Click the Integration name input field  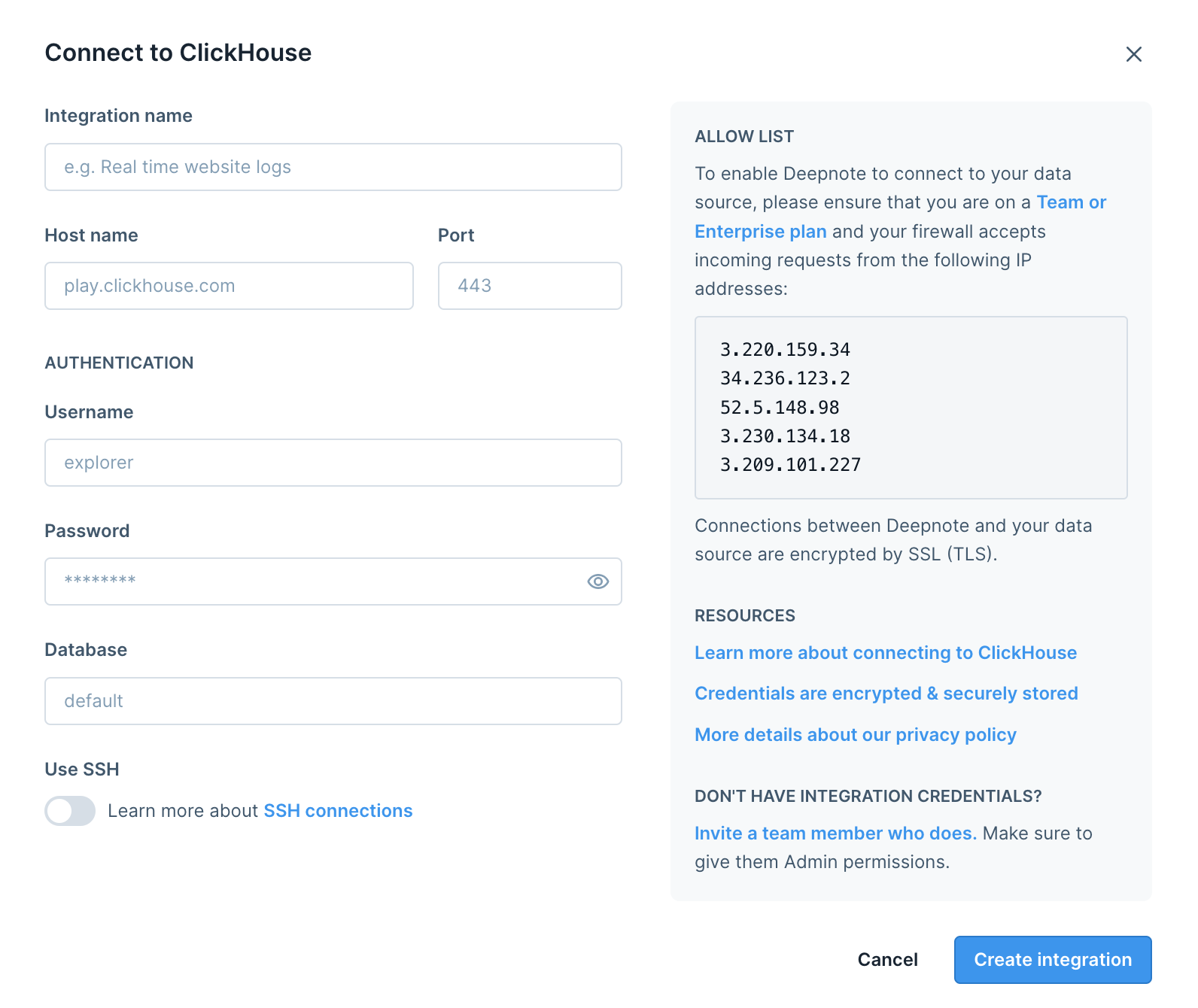pyautogui.click(x=333, y=167)
